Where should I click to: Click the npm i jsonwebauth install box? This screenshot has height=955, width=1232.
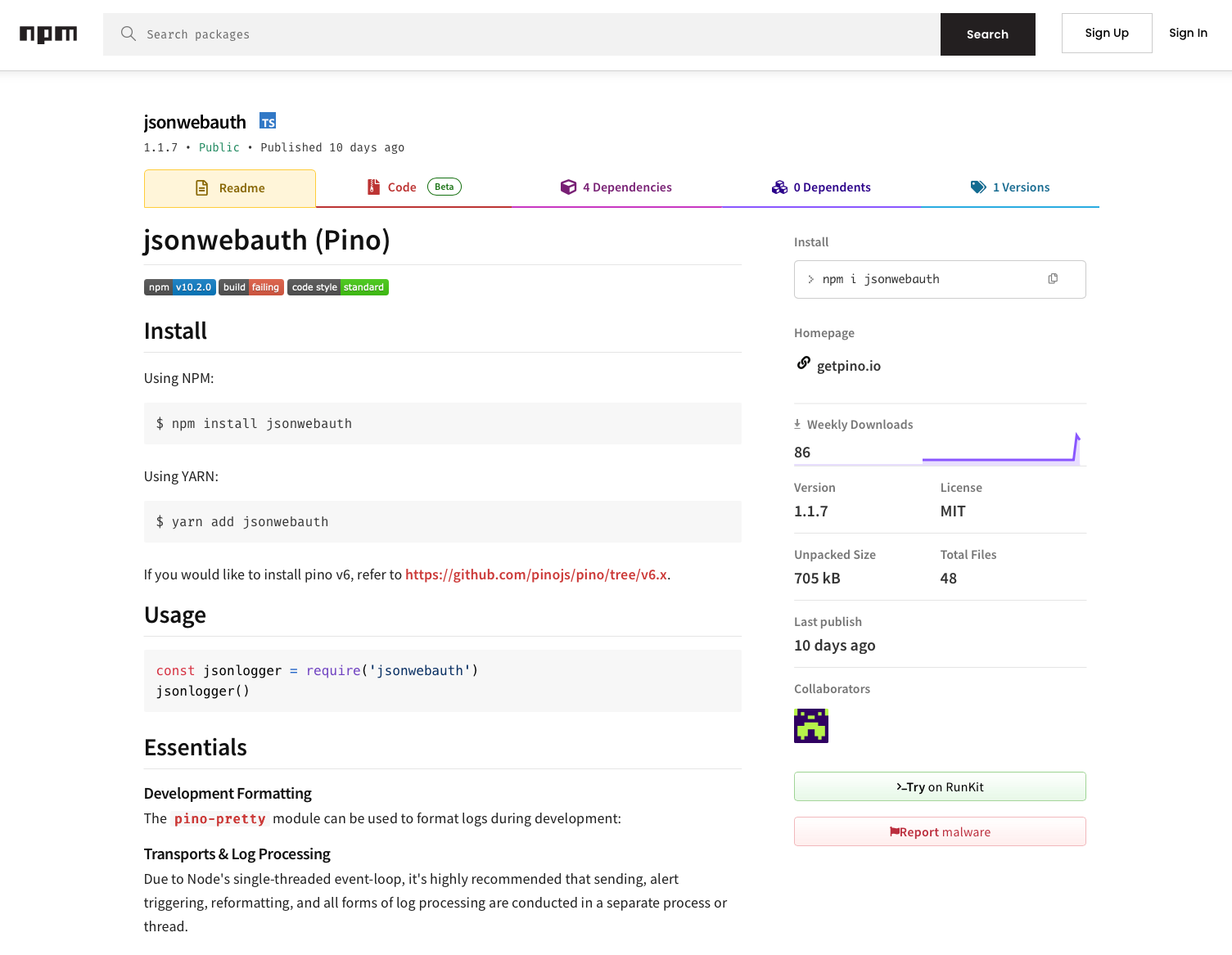pyautogui.click(x=940, y=279)
